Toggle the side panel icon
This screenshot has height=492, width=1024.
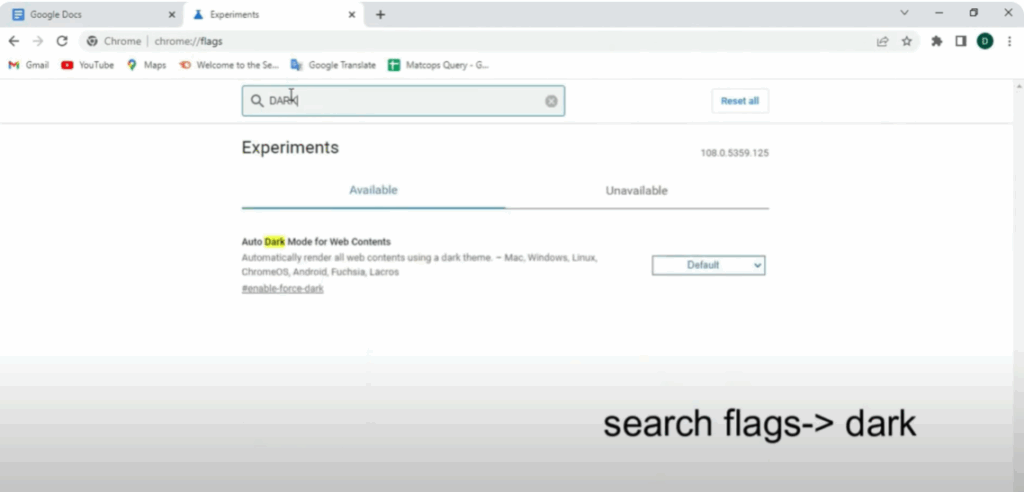pyautogui.click(x=961, y=41)
